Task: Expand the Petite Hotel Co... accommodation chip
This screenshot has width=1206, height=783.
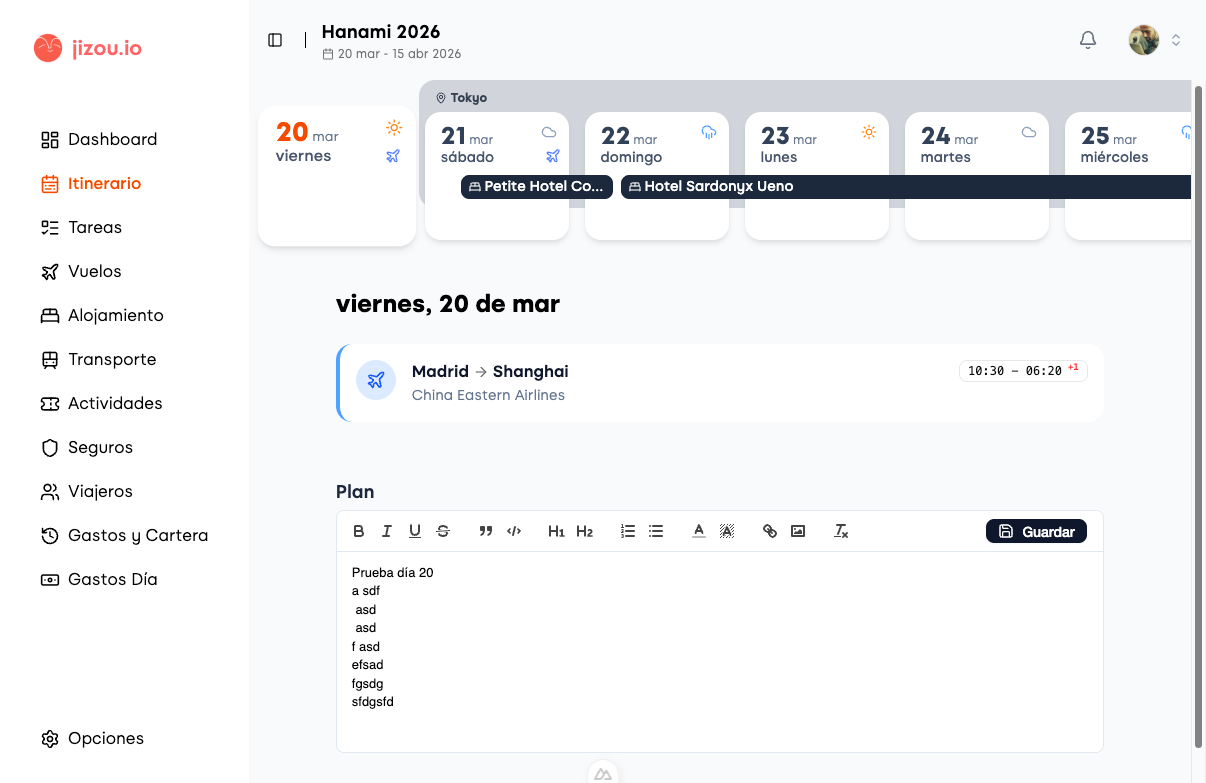Action: (x=537, y=186)
